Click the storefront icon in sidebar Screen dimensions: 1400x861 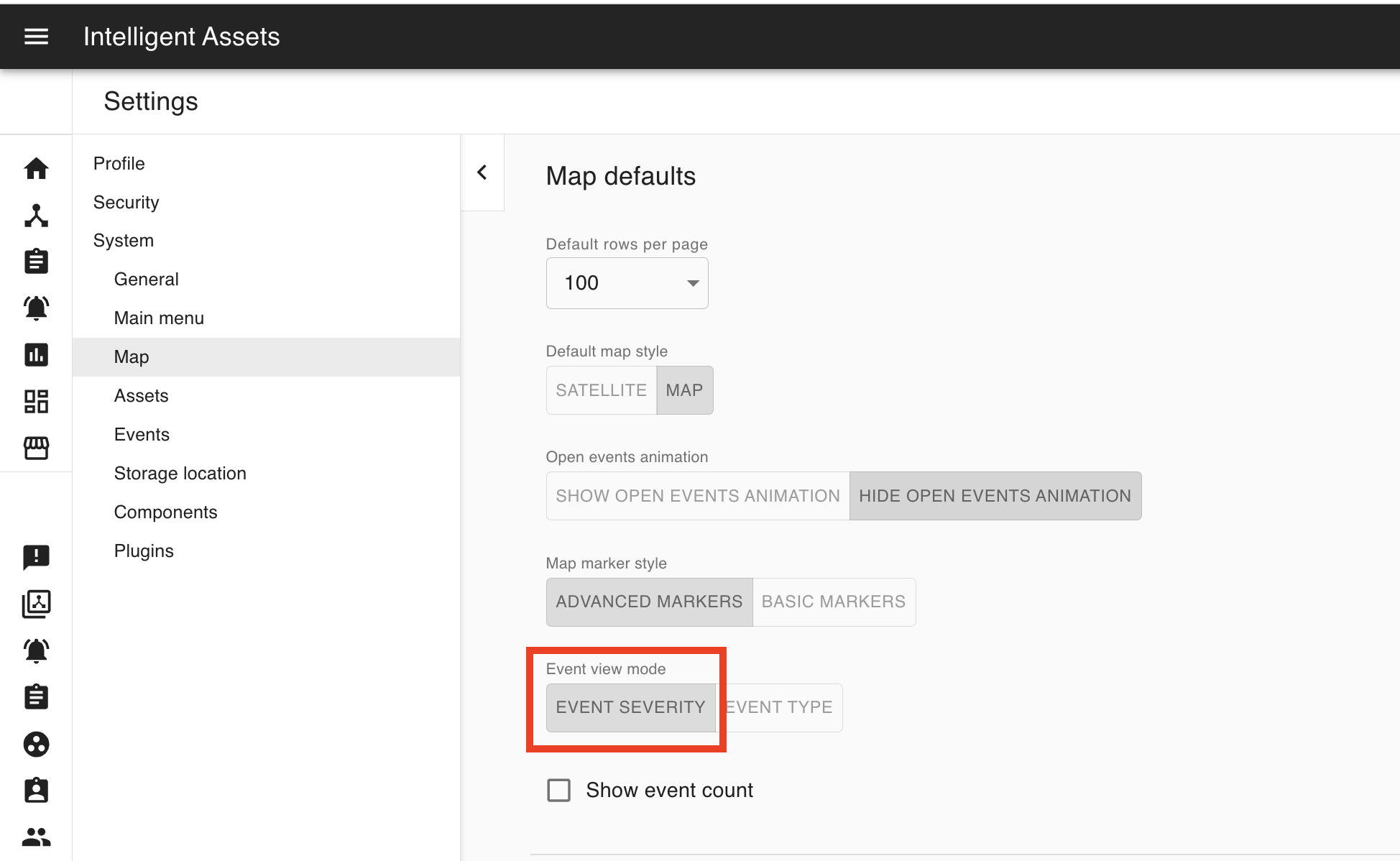[36, 448]
